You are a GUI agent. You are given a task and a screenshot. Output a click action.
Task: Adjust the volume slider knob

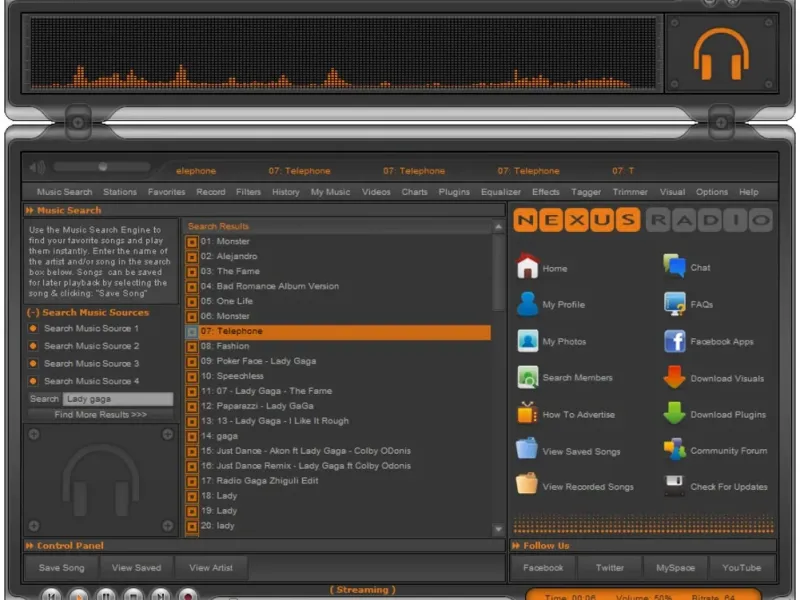pyautogui.click(x=103, y=167)
